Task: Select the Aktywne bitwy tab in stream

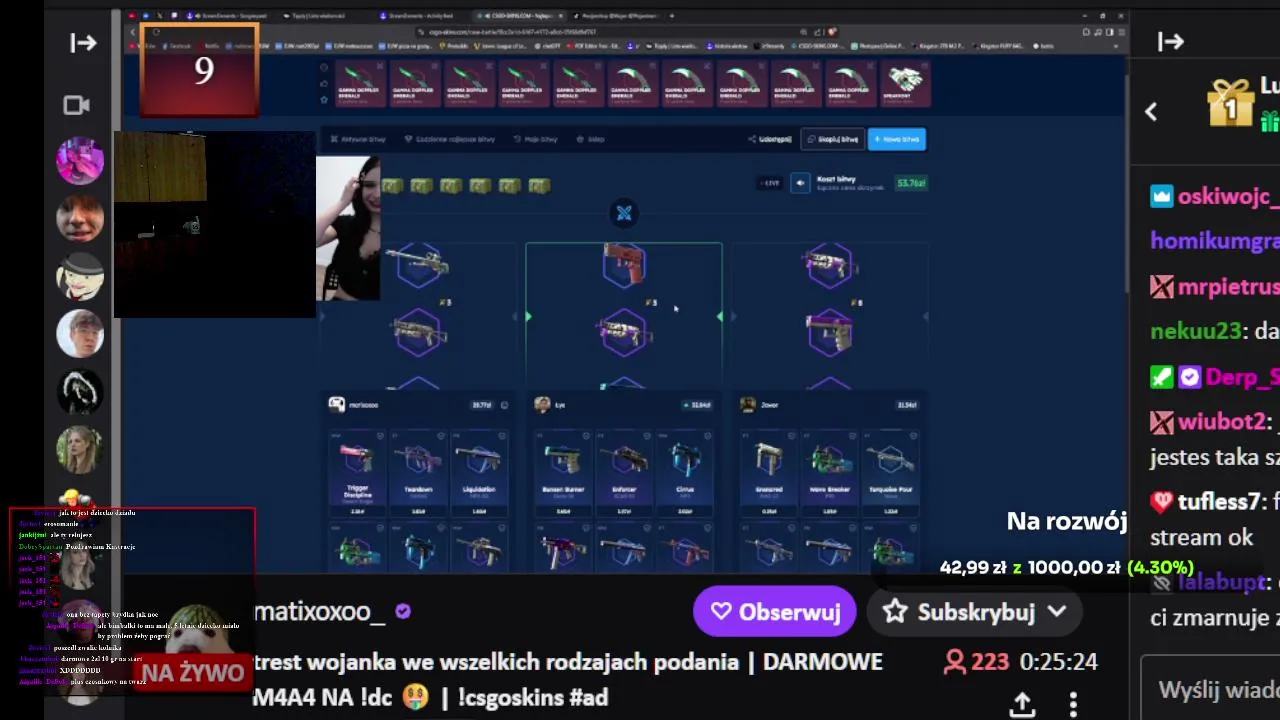Action: point(358,139)
